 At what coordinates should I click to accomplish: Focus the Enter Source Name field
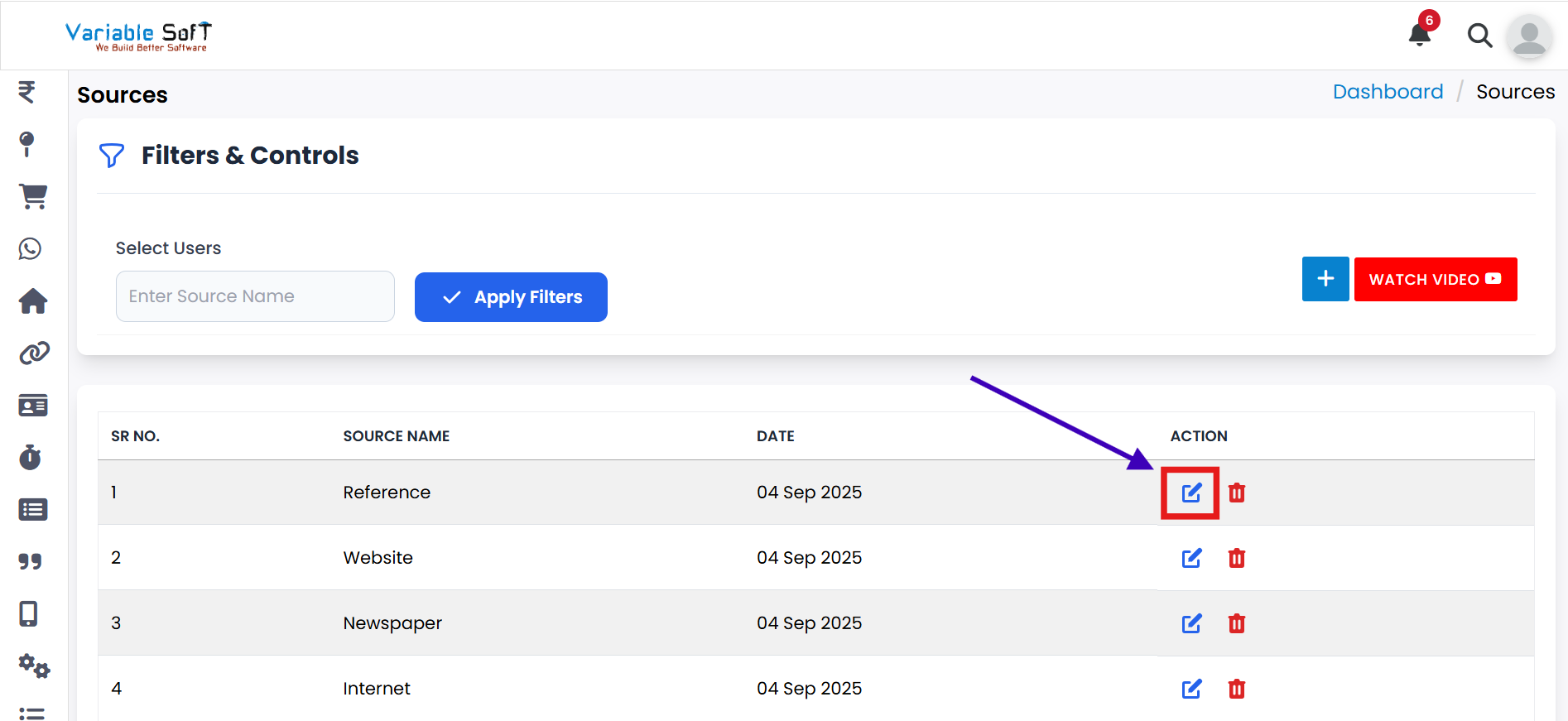[x=255, y=296]
